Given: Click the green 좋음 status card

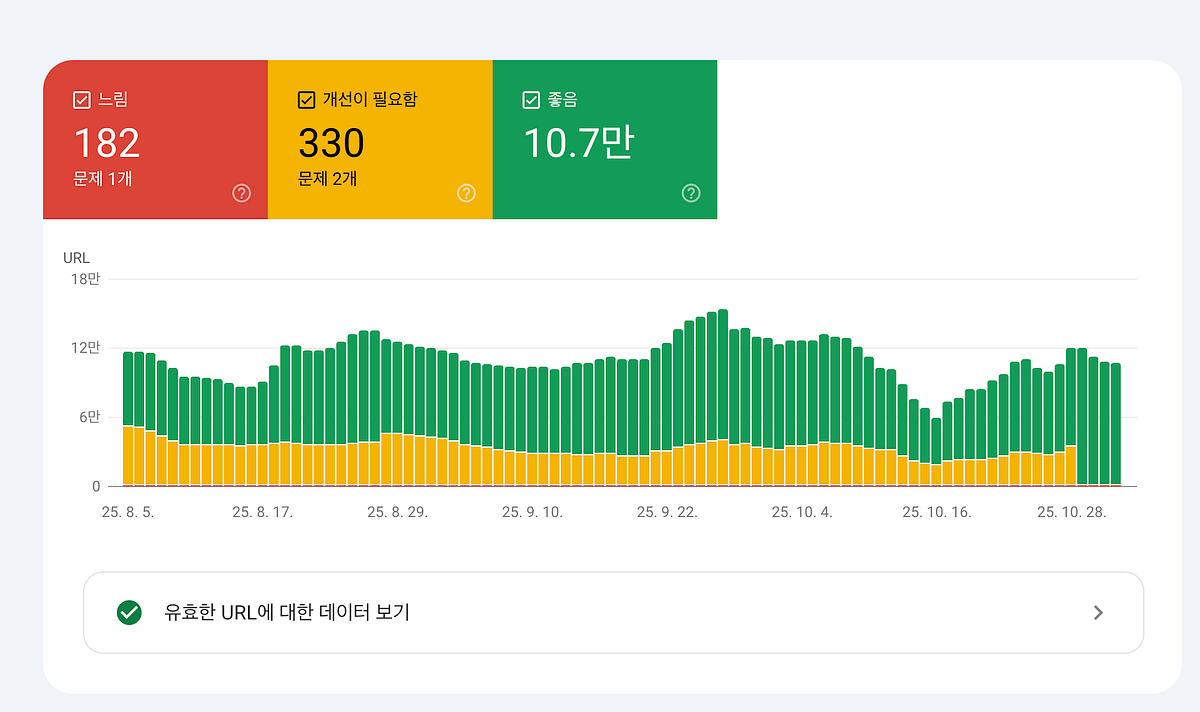Looking at the screenshot, I should [605, 140].
